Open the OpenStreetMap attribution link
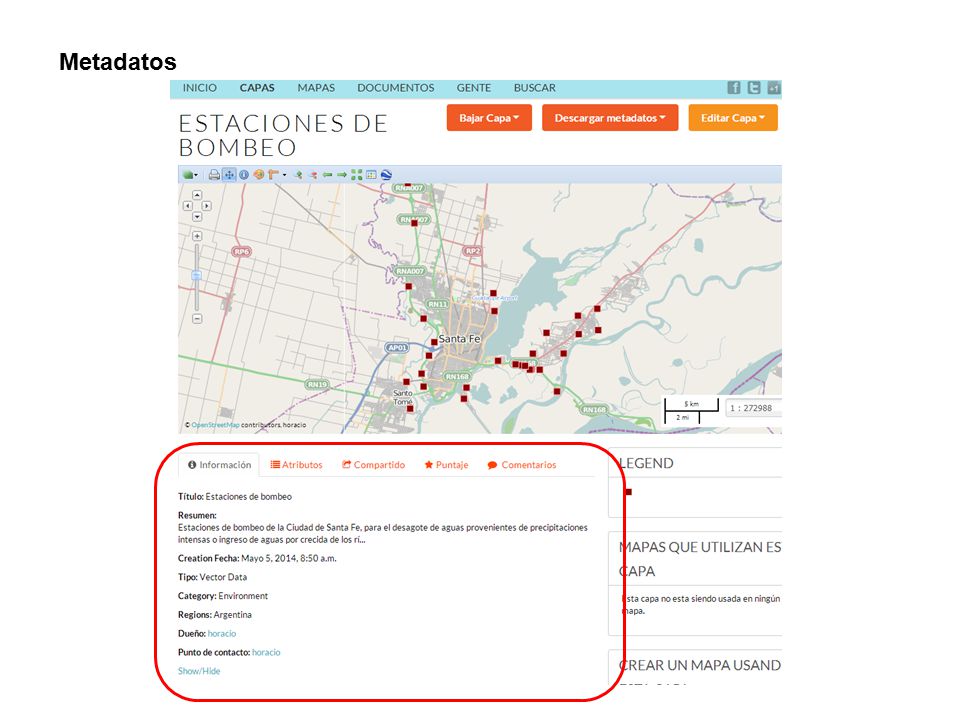The height and width of the screenshot is (720, 960). tap(216, 425)
